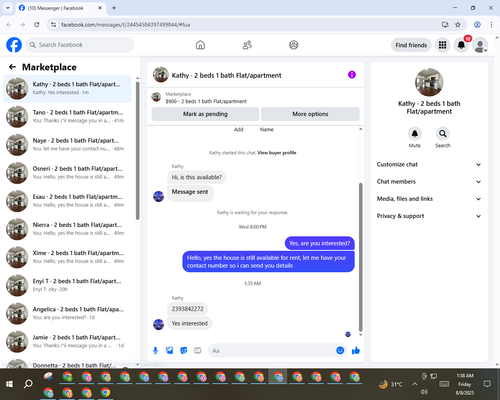Open the Groups icon in top navigation
This screenshot has width=500, height=400.
click(294, 45)
